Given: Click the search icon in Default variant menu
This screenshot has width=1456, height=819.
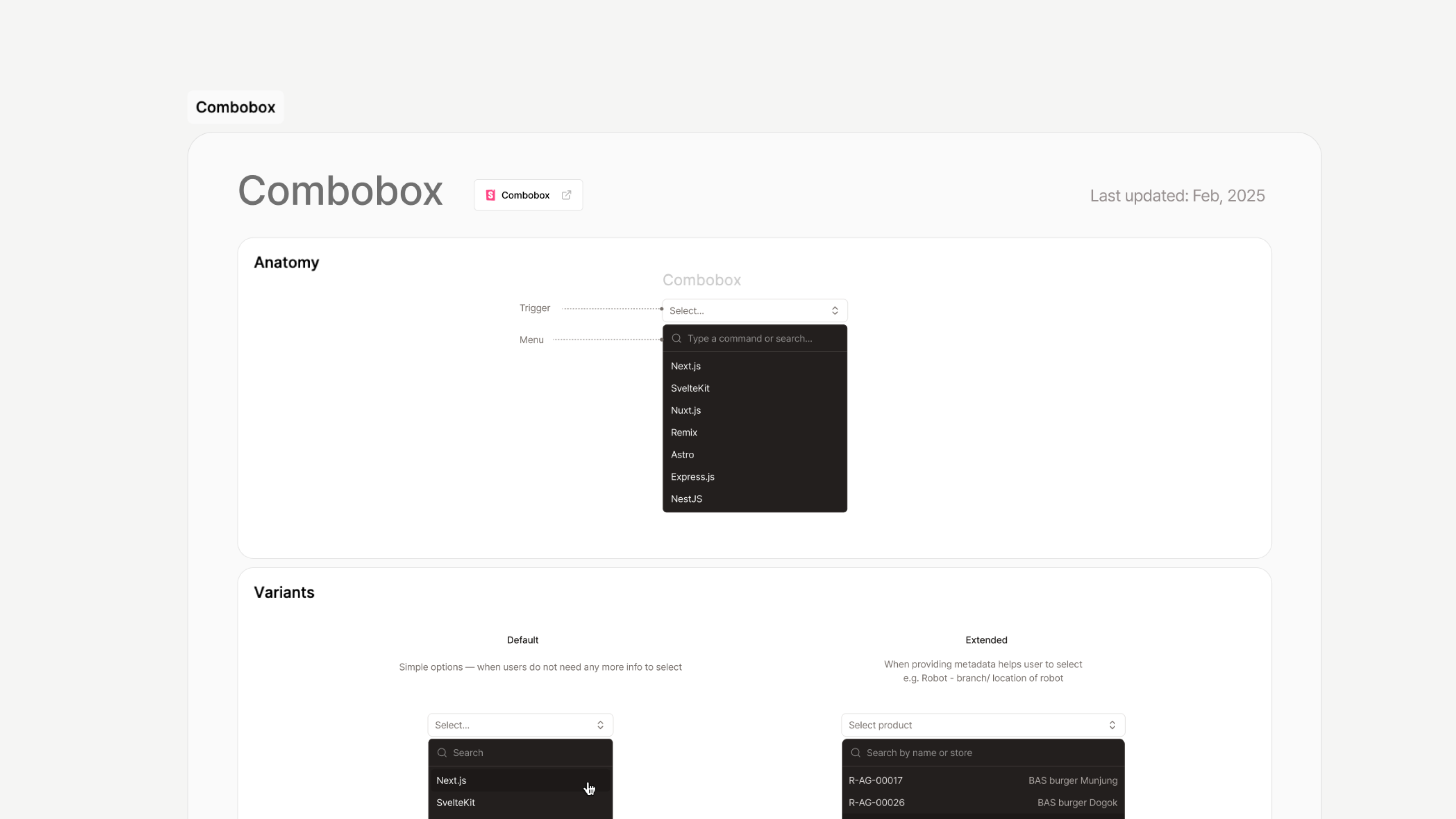Looking at the screenshot, I should pyautogui.click(x=442, y=753).
